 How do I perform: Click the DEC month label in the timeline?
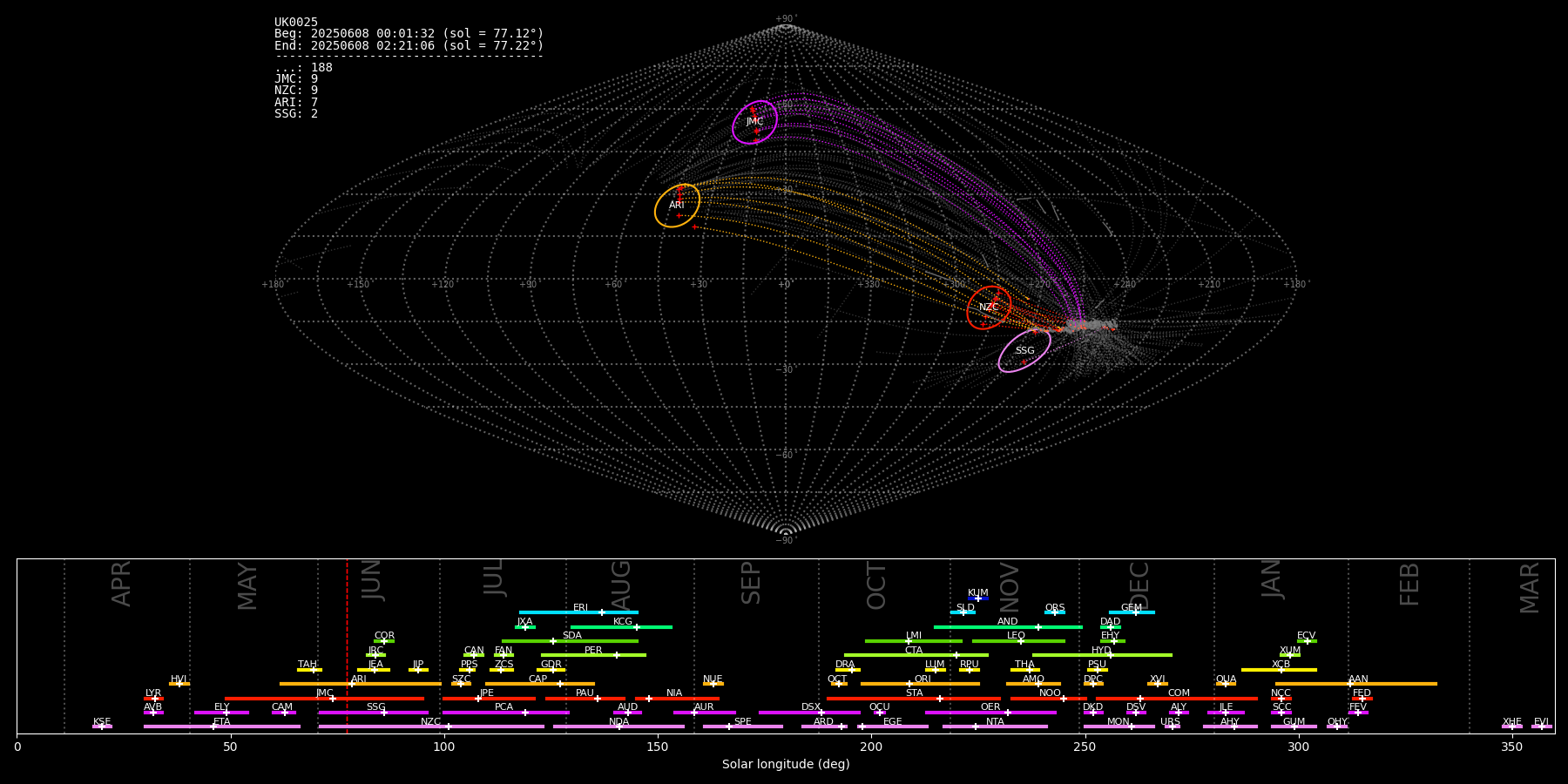coord(1139,585)
